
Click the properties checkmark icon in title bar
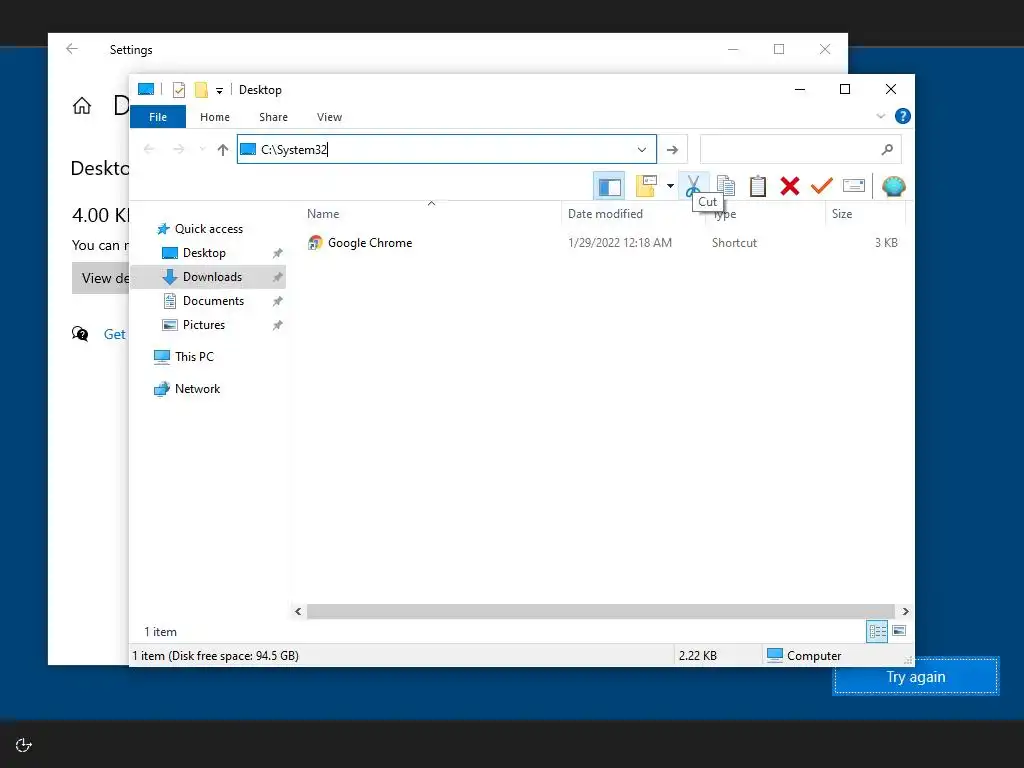click(x=178, y=90)
